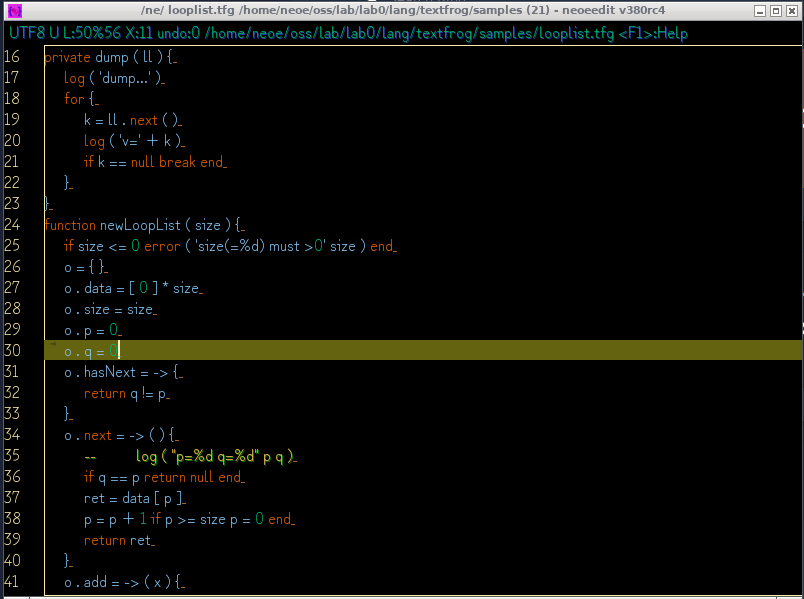
Task: Click the green 0 value on line 29
Action: tap(113, 330)
